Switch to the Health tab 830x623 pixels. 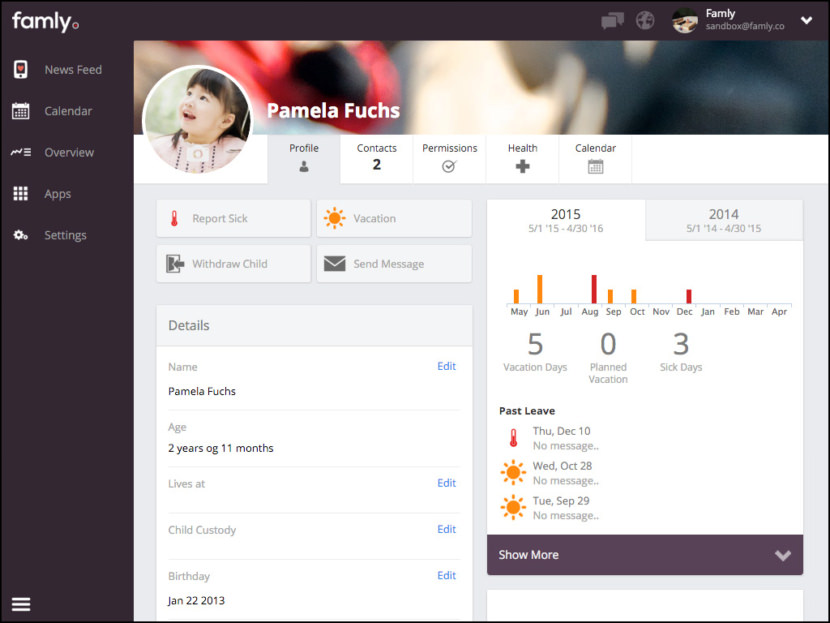(x=522, y=158)
